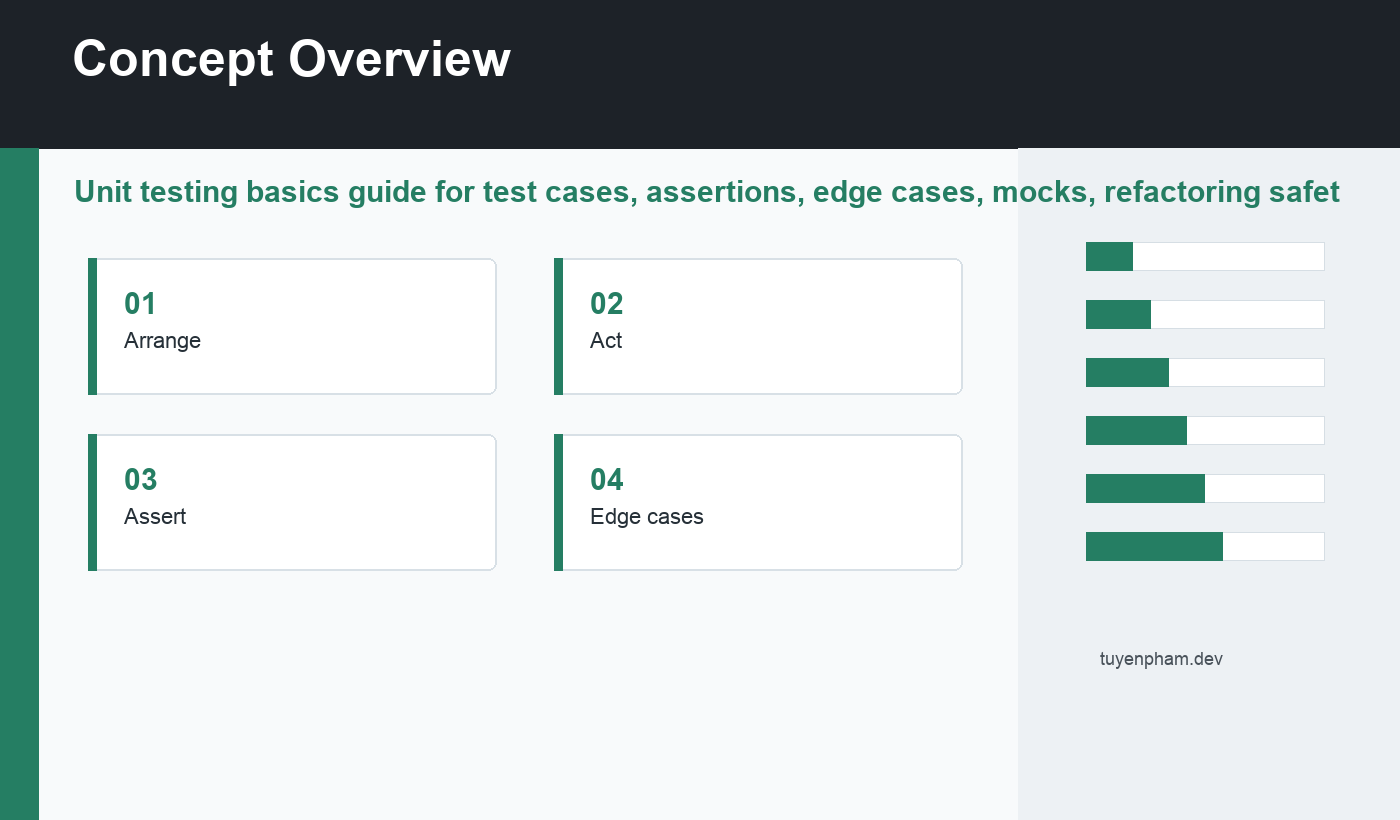Click the number 04 label

coord(607,479)
